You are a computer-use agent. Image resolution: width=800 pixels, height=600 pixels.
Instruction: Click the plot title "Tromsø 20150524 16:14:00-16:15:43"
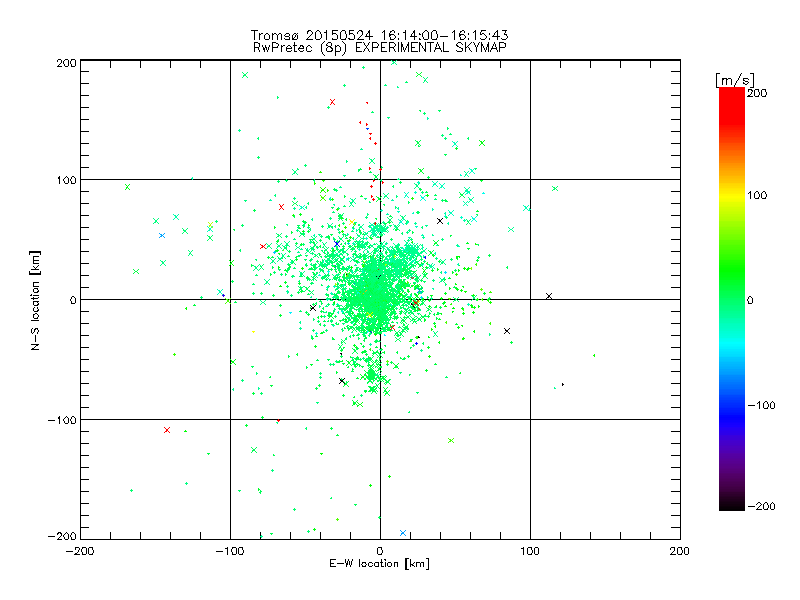pos(379,35)
